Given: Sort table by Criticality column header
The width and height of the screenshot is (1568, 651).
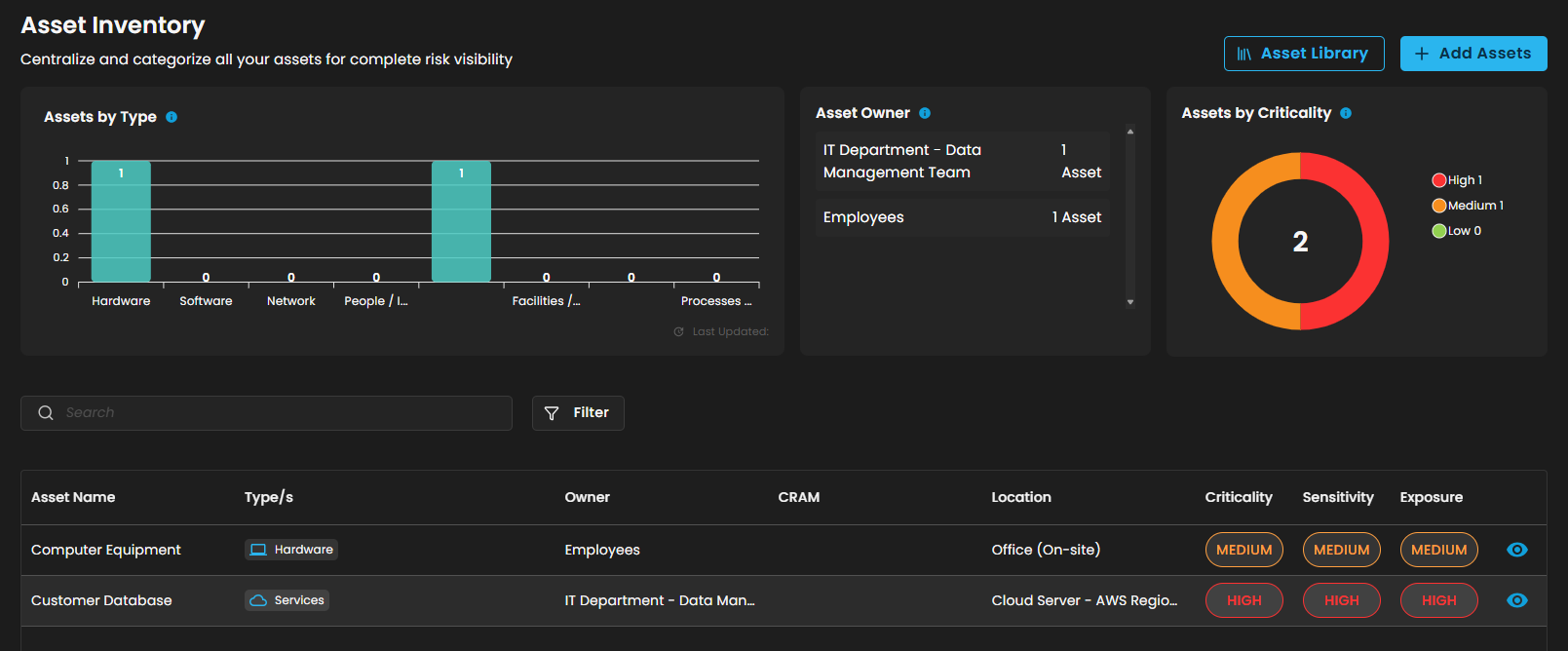Looking at the screenshot, I should [x=1238, y=497].
